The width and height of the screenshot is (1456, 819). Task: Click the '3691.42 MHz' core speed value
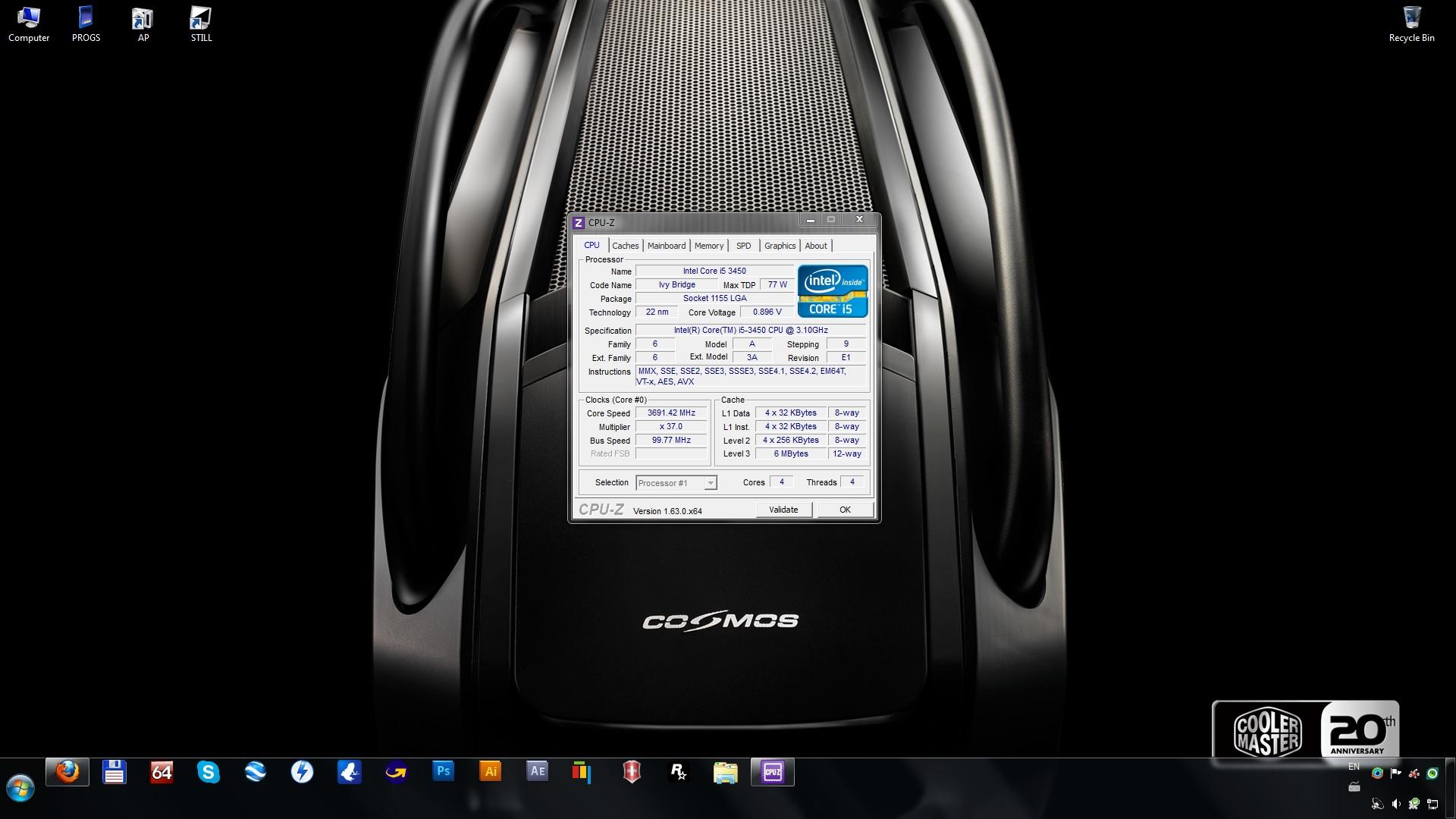pyautogui.click(x=671, y=413)
